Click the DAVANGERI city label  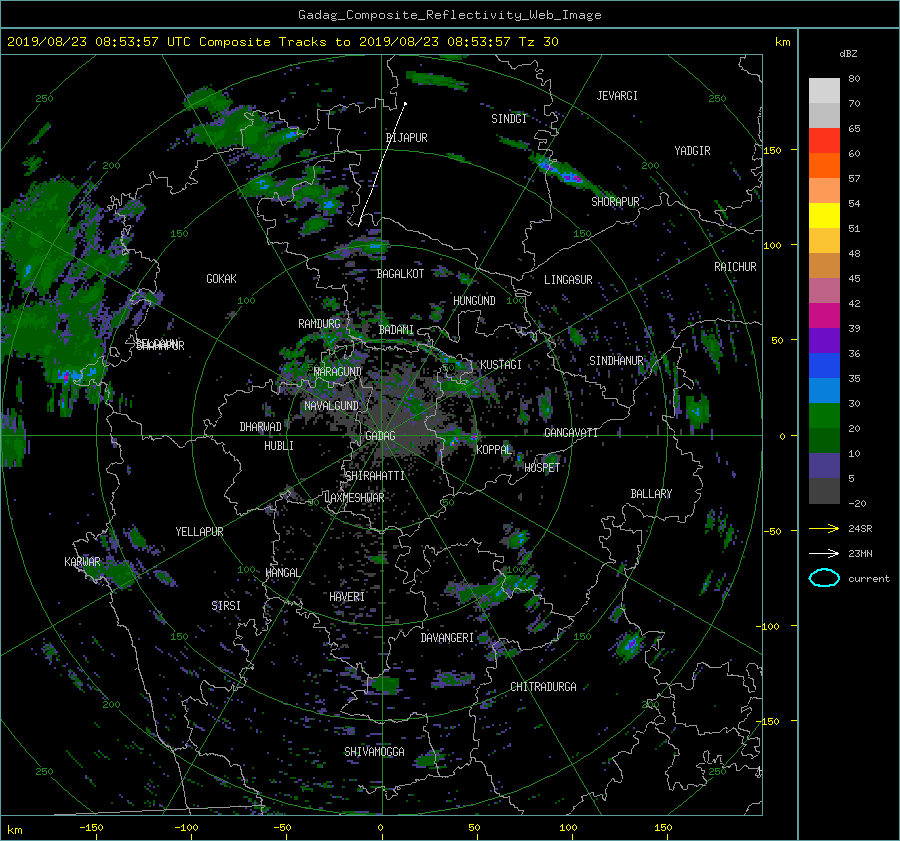447,638
